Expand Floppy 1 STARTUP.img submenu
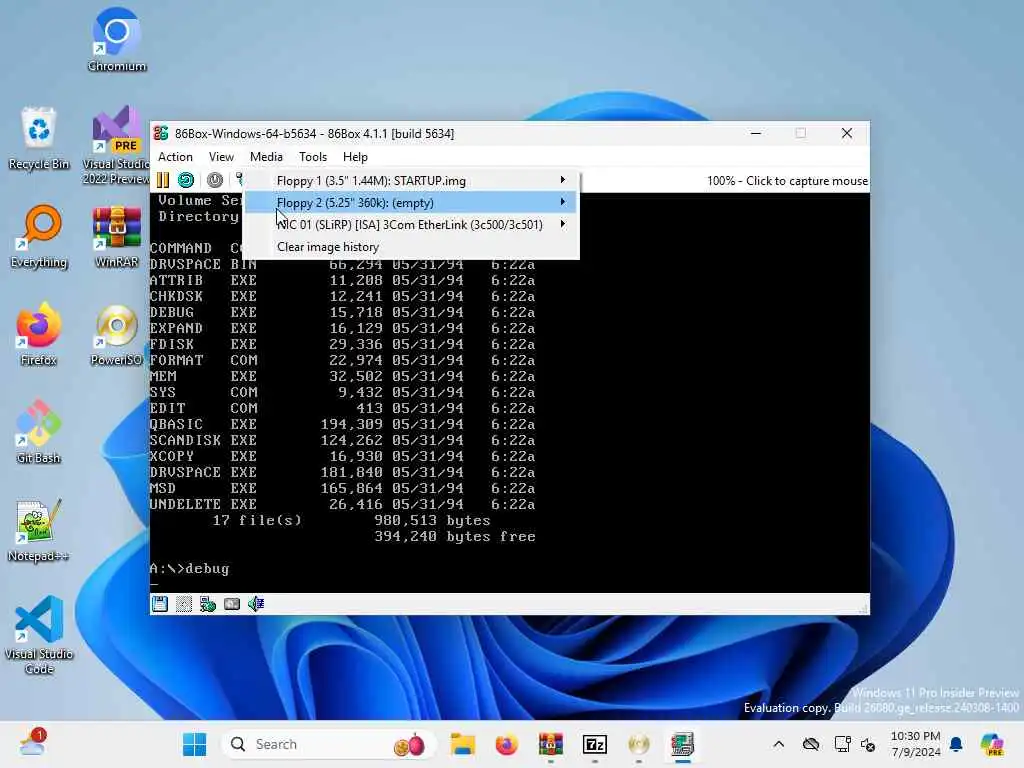1024x768 pixels. 411,181
